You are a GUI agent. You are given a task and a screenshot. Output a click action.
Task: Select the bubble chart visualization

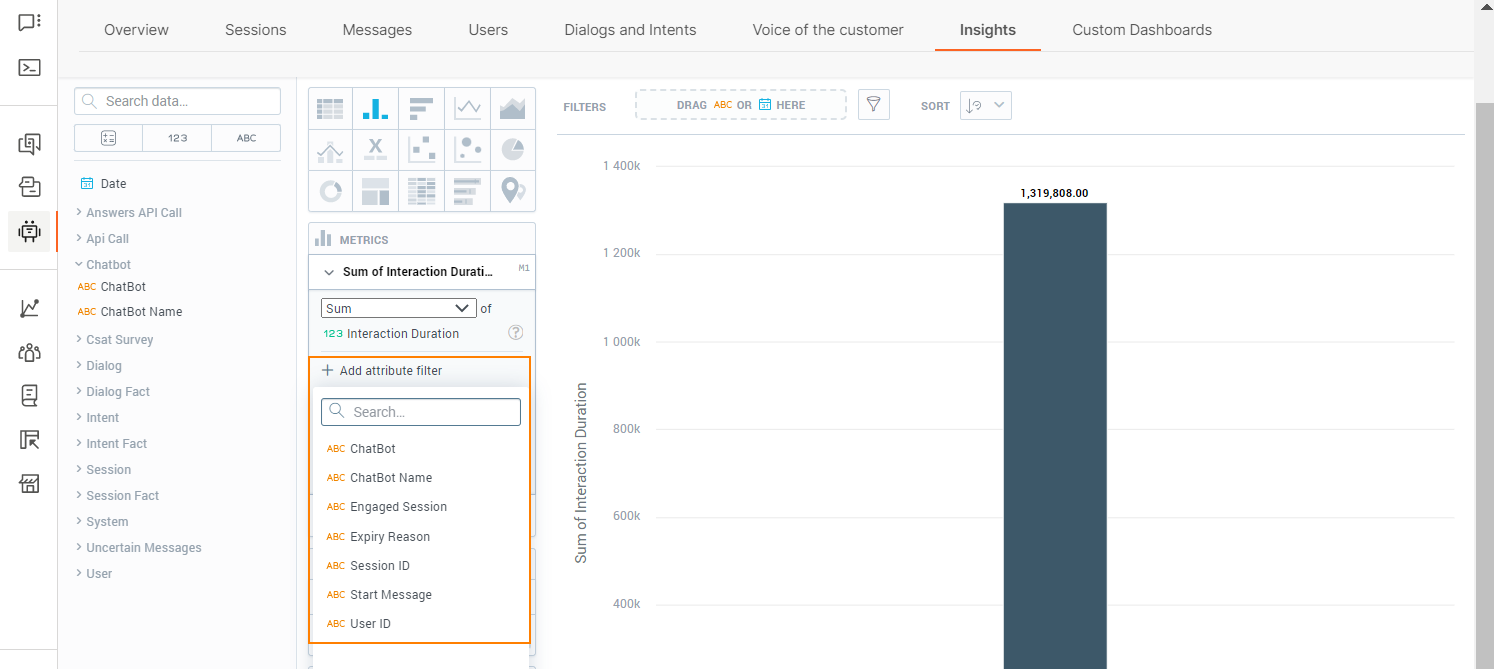click(x=467, y=149)
